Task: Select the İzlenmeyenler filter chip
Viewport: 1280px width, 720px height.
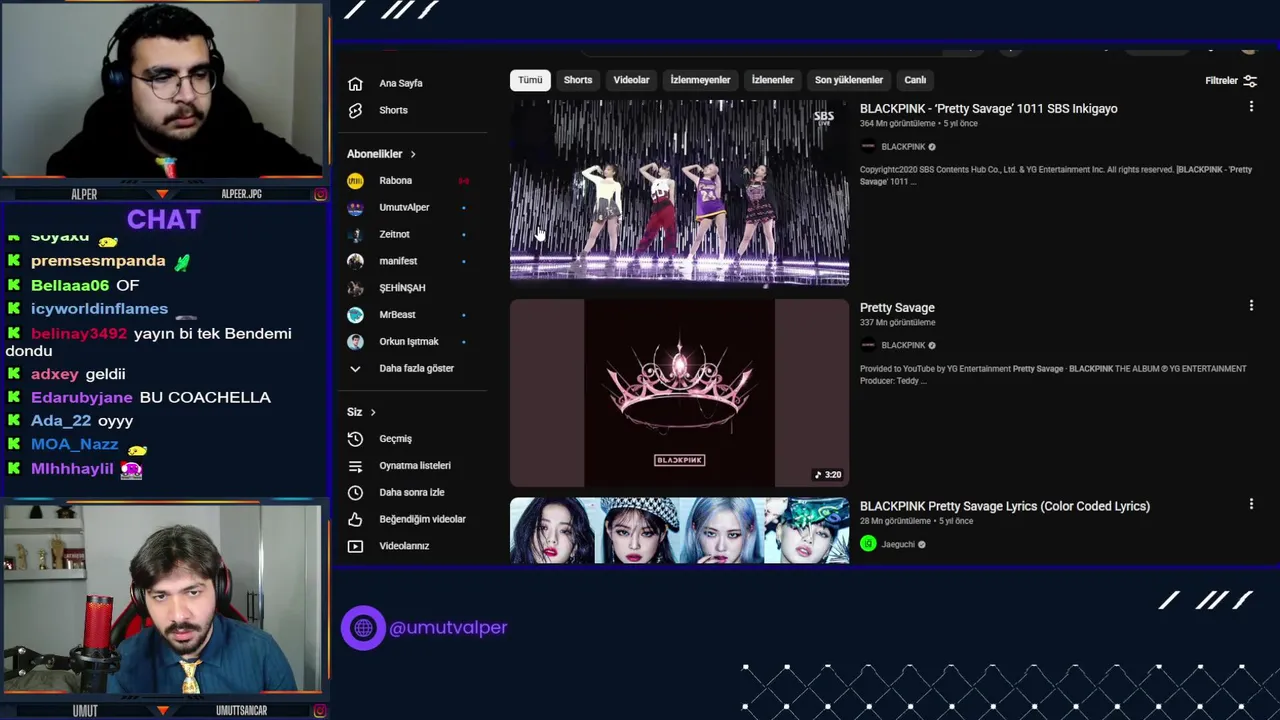Action: point(700,80)
